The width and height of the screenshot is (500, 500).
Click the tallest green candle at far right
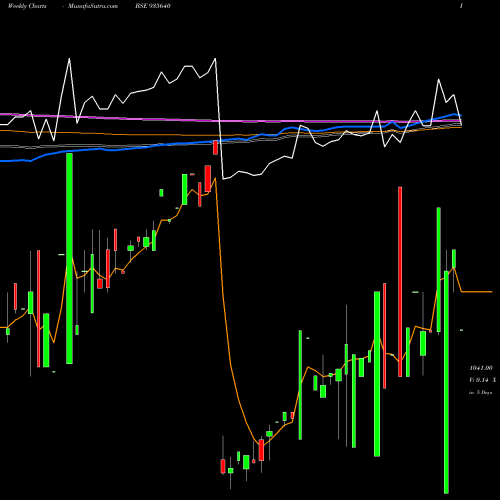tap(446, 382)
